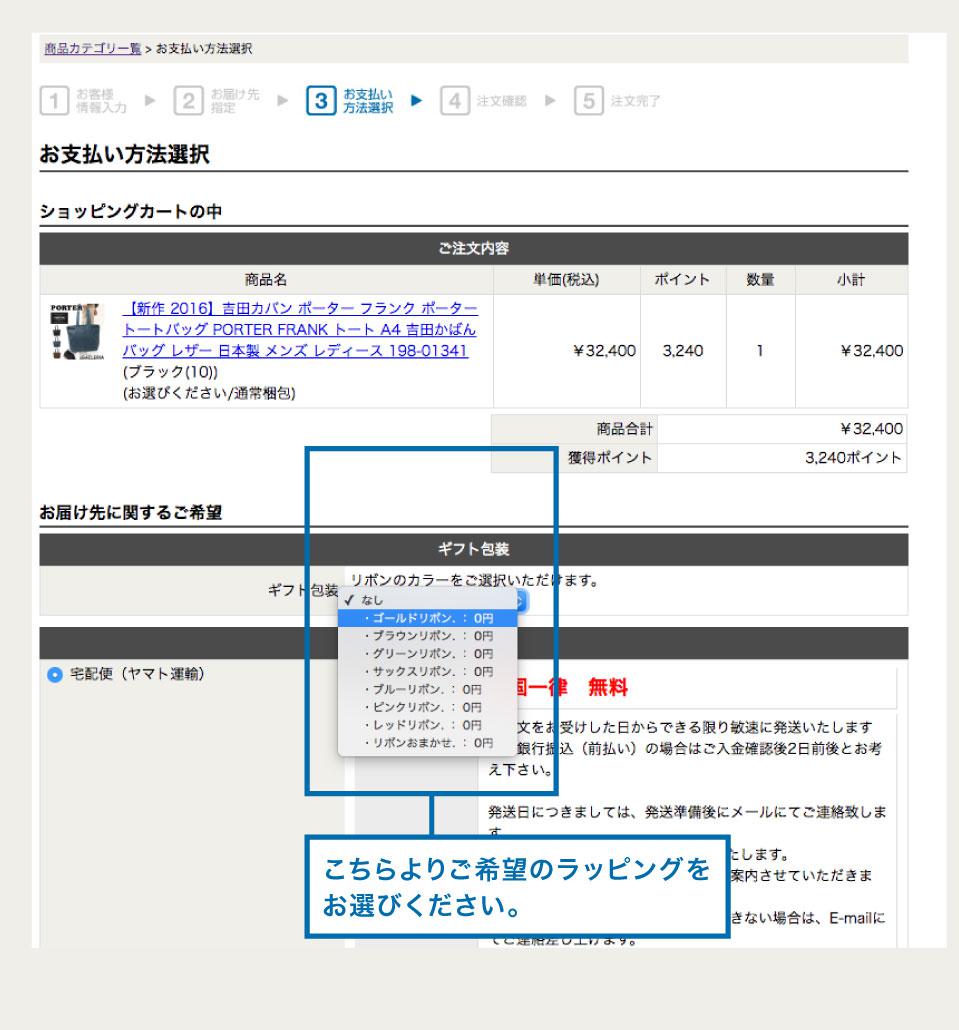The height and width of the screenshot is (1030, 959).
Task: Choose ブルーリボン option in the dropdown
Action: (x=428, y=689)
